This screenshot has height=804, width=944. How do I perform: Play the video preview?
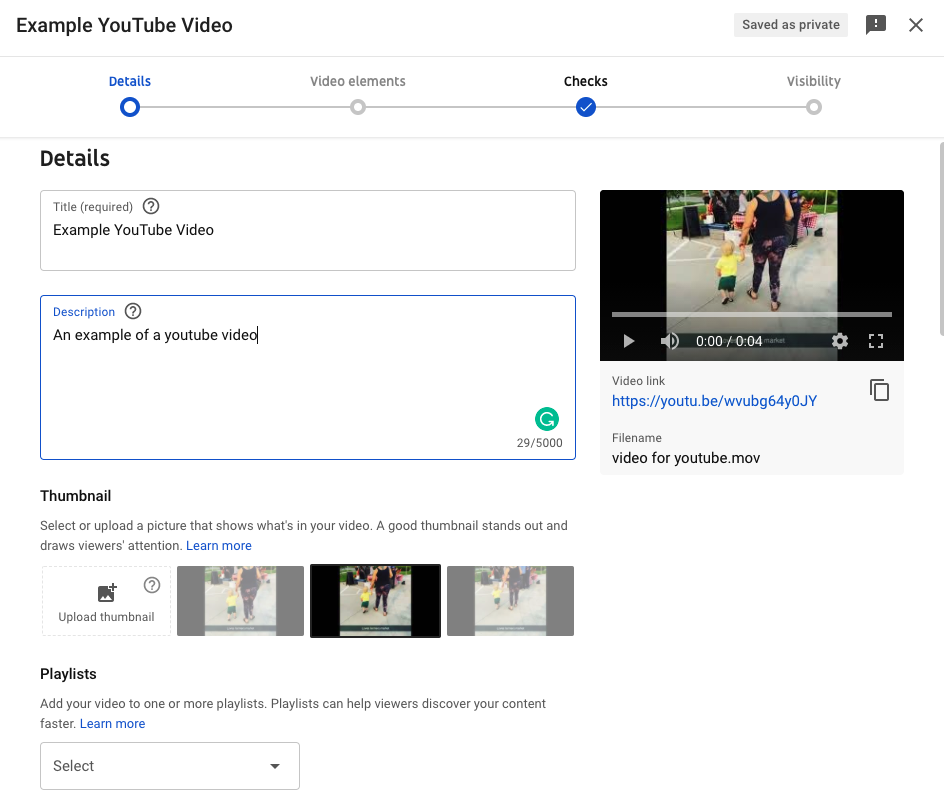pyautogui.click(x=629, y=341)
